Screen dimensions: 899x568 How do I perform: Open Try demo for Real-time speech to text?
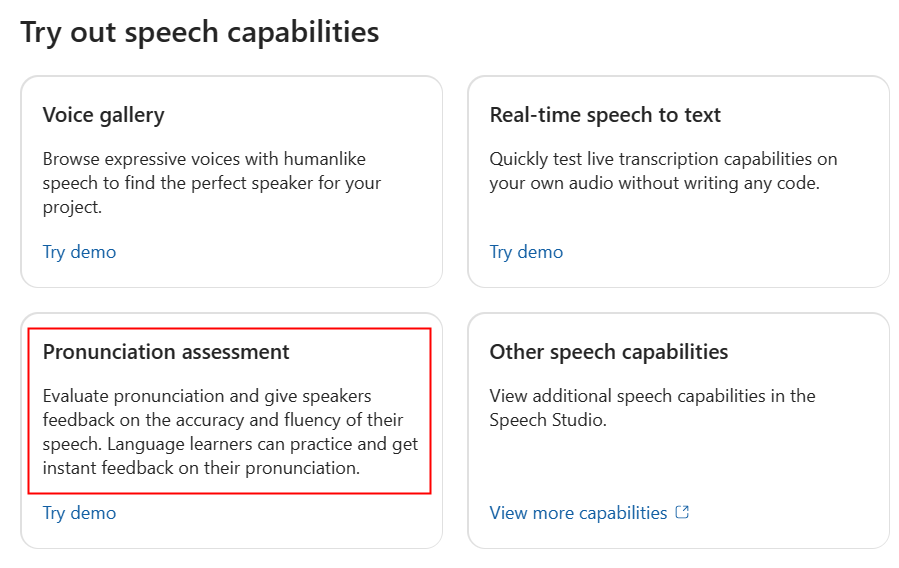(x=526, y=252)
